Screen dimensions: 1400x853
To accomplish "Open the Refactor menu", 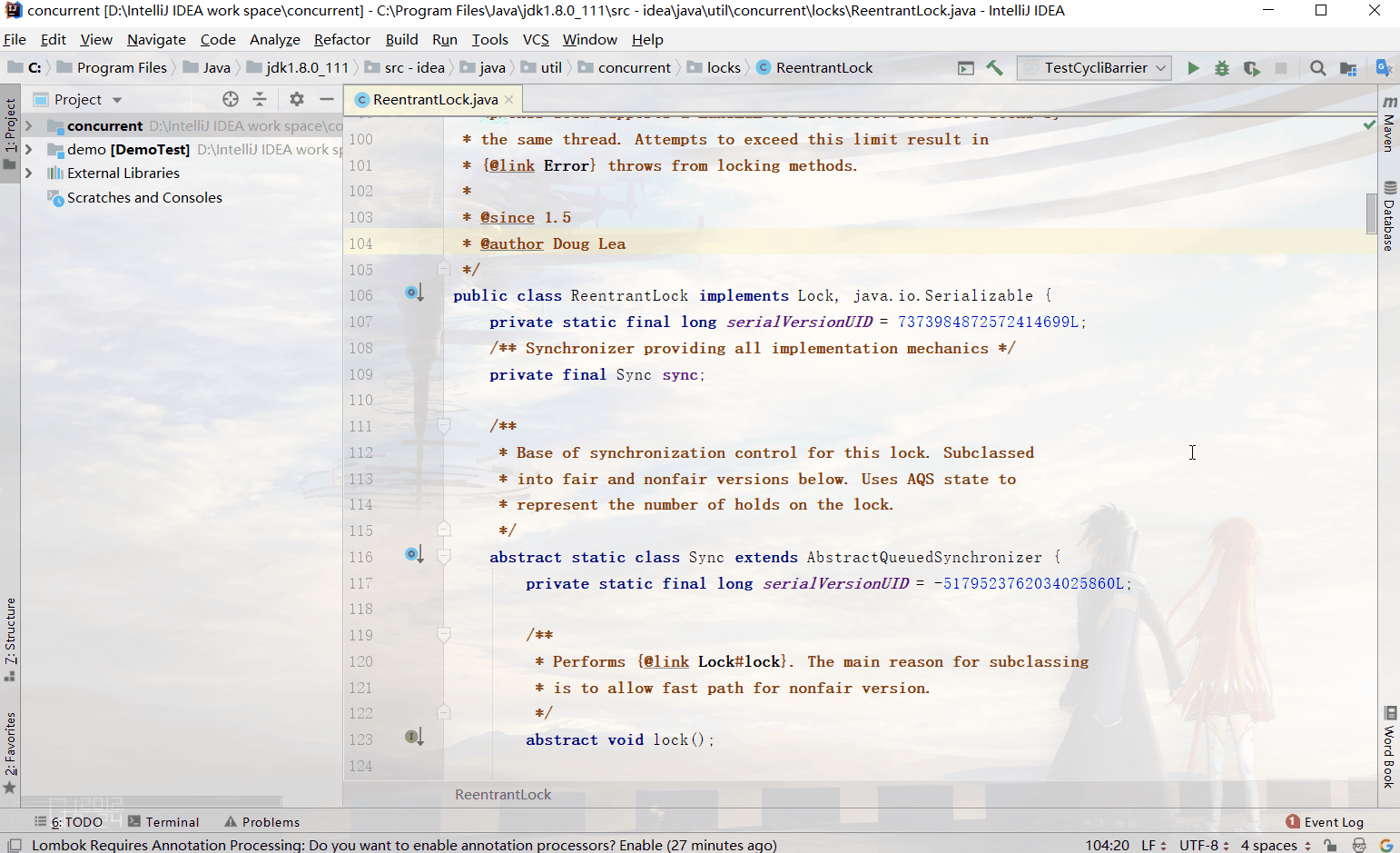I will pos(342,40).
